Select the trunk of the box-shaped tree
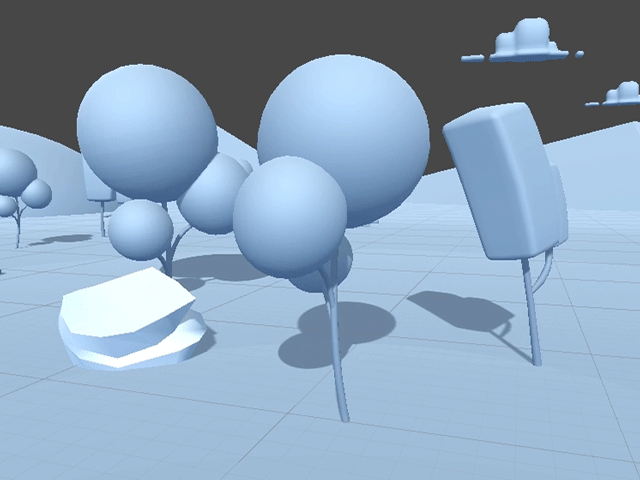The width and height of the screenshot is (640, 480). (532, 312)
